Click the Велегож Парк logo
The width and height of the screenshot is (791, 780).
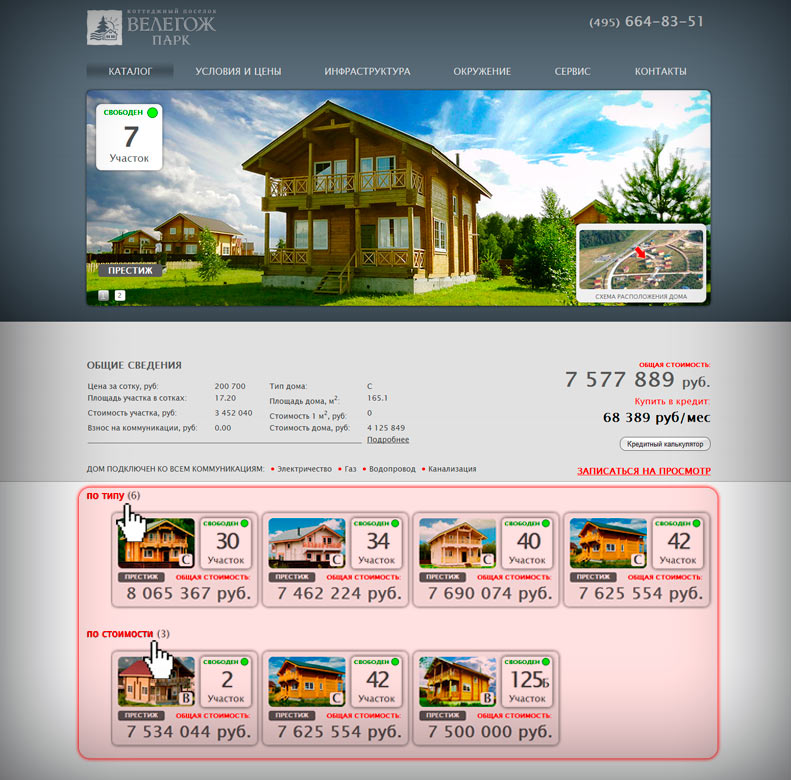[x=151, y=27]
